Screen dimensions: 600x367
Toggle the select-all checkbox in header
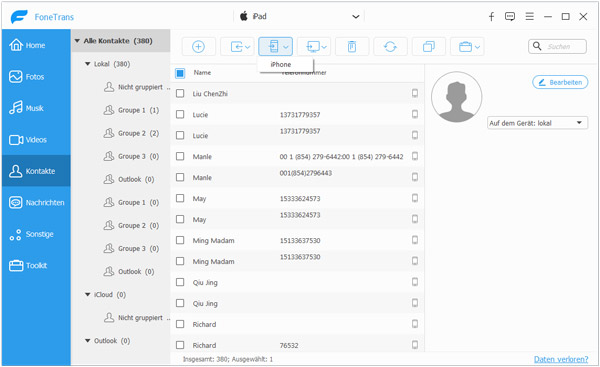(x=180, y=73)
